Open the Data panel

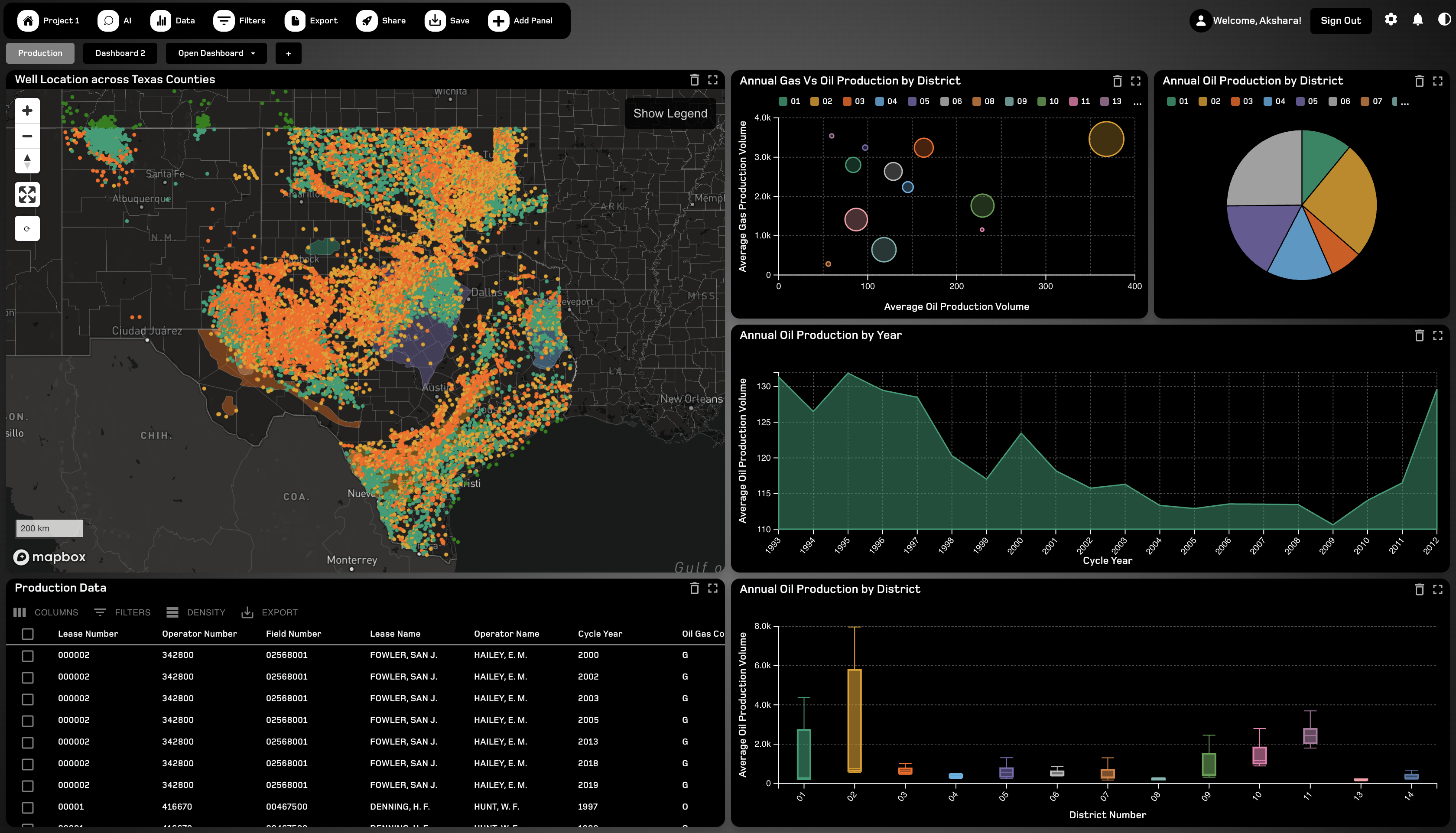173,20
